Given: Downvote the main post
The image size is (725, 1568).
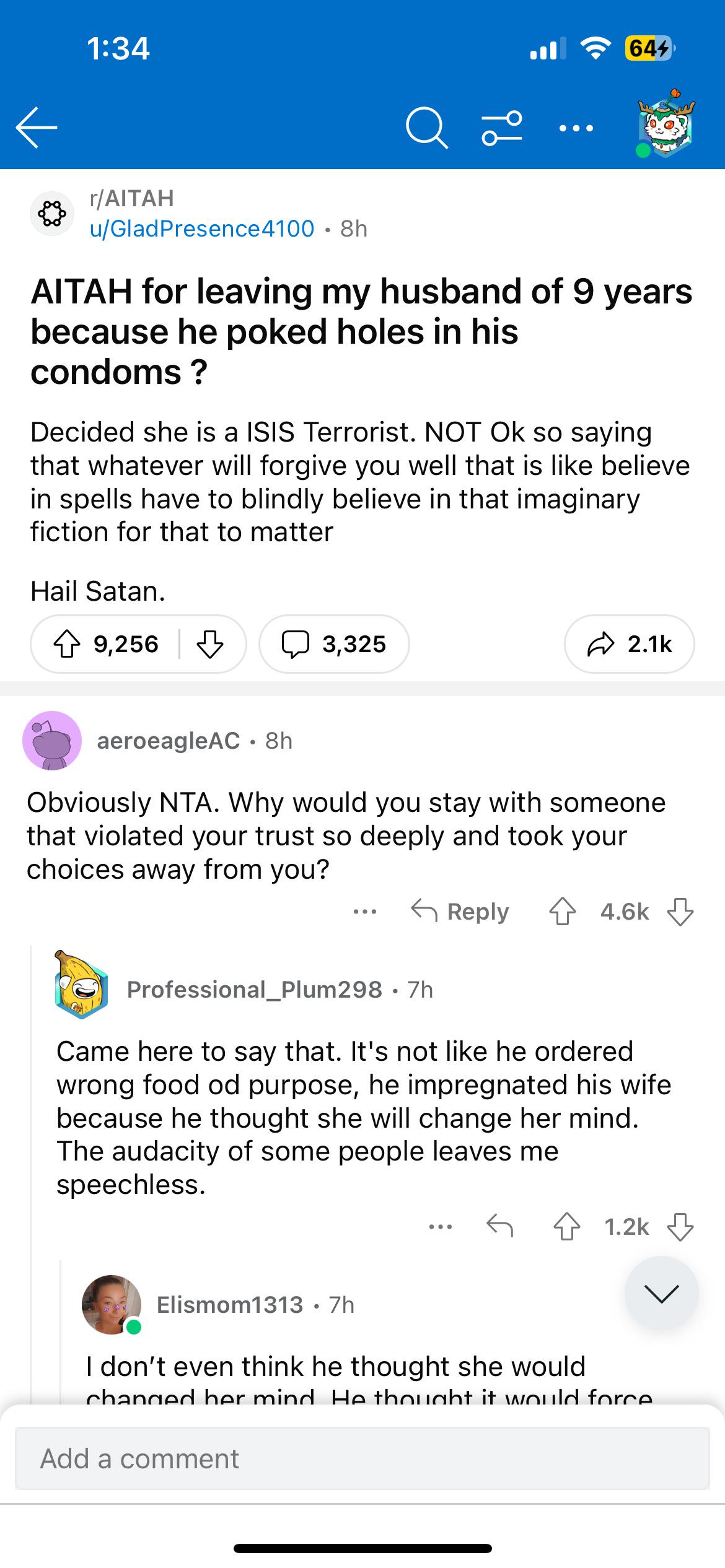Looking at the screenshot, I should click(210, 644).
